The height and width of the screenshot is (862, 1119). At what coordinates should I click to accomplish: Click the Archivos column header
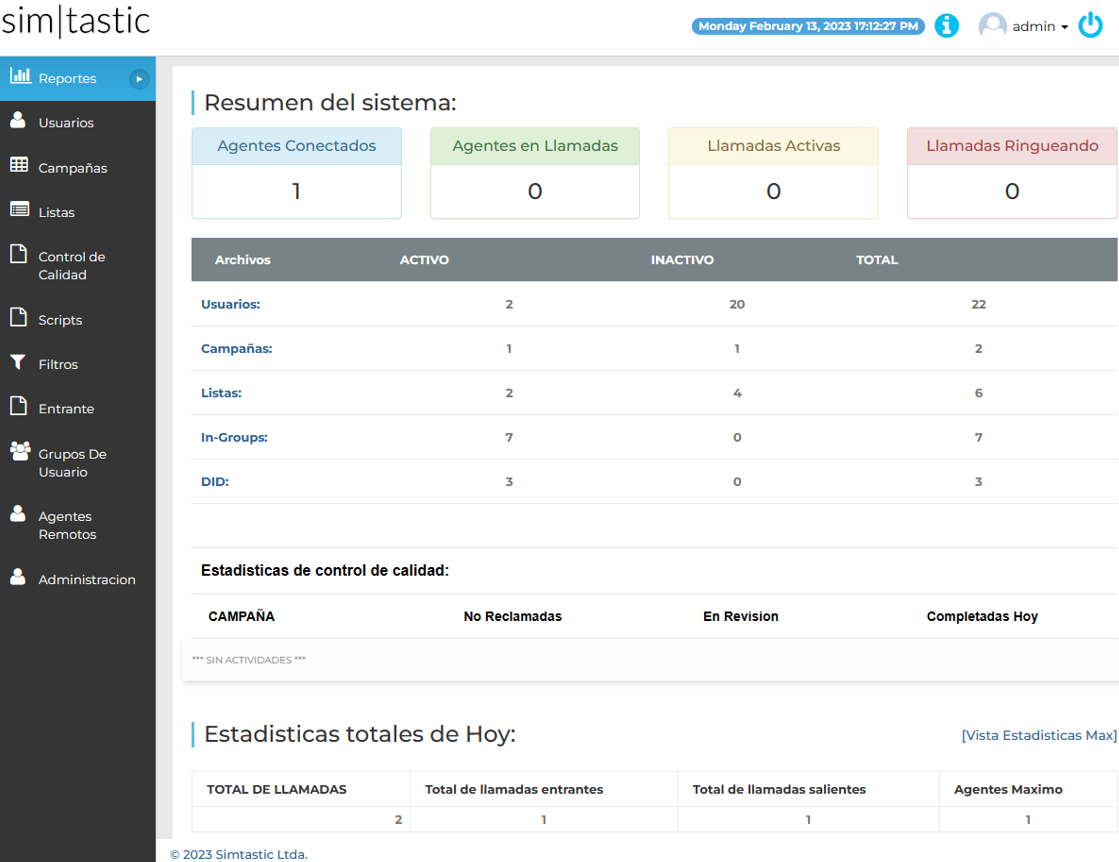coord(243,260)
